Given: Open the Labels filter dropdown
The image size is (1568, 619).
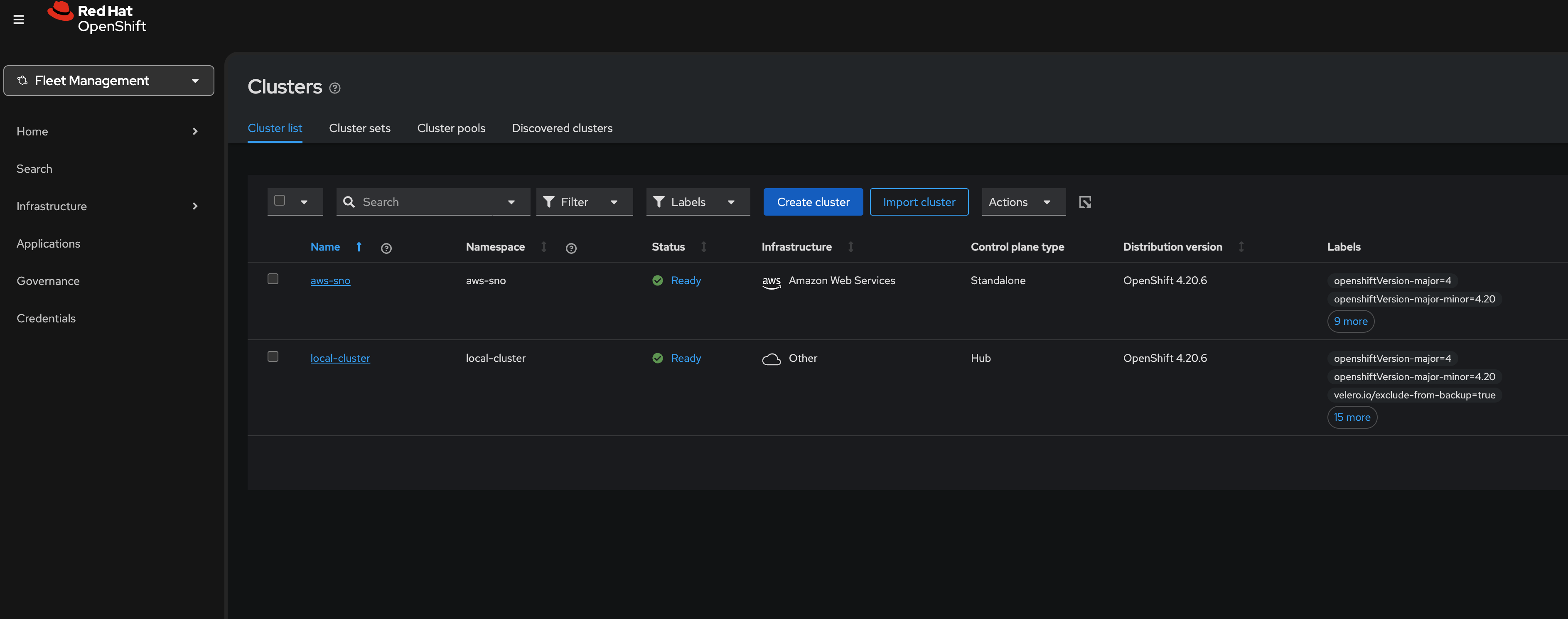Looking at the screenshot, I should point(697,202).
